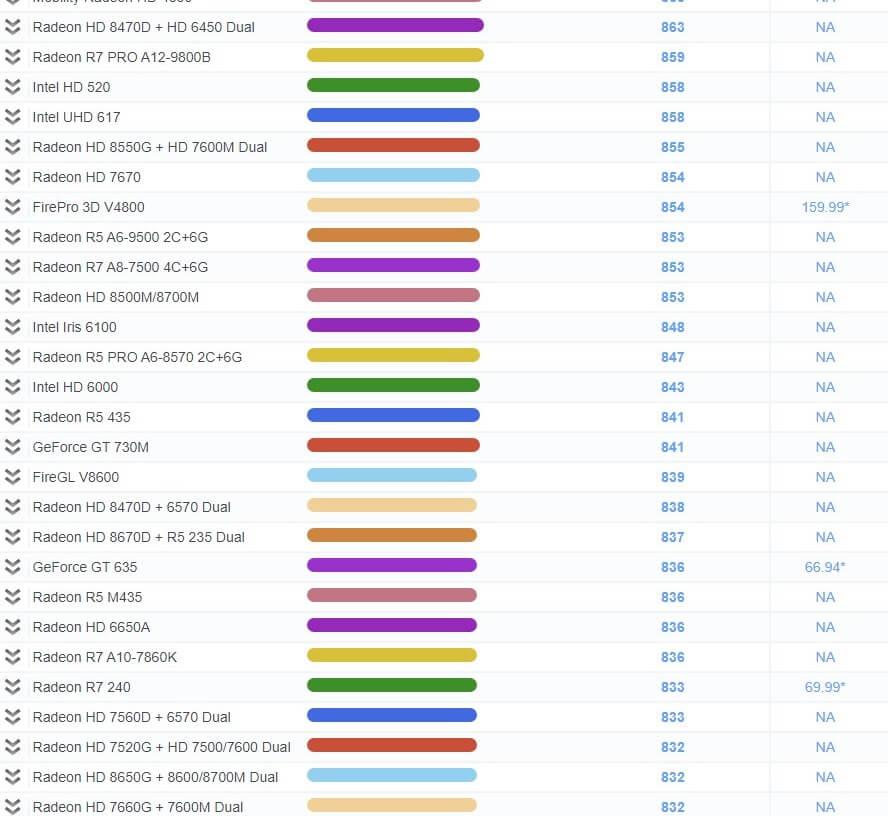Open the Radeon R7 240 link
Image resolution: width=888 pixels, height=816 pixels.
point(82,687)
